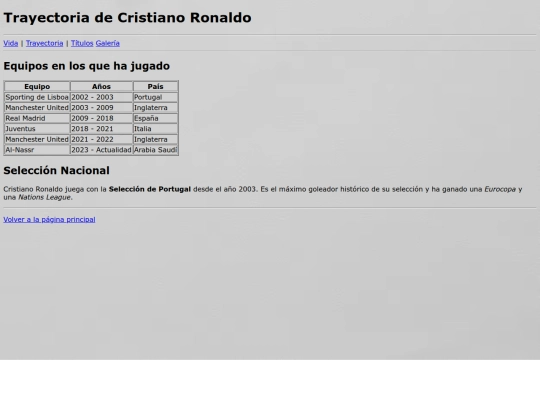Click the Selección Nacional heading

click(x=56, y=170)
